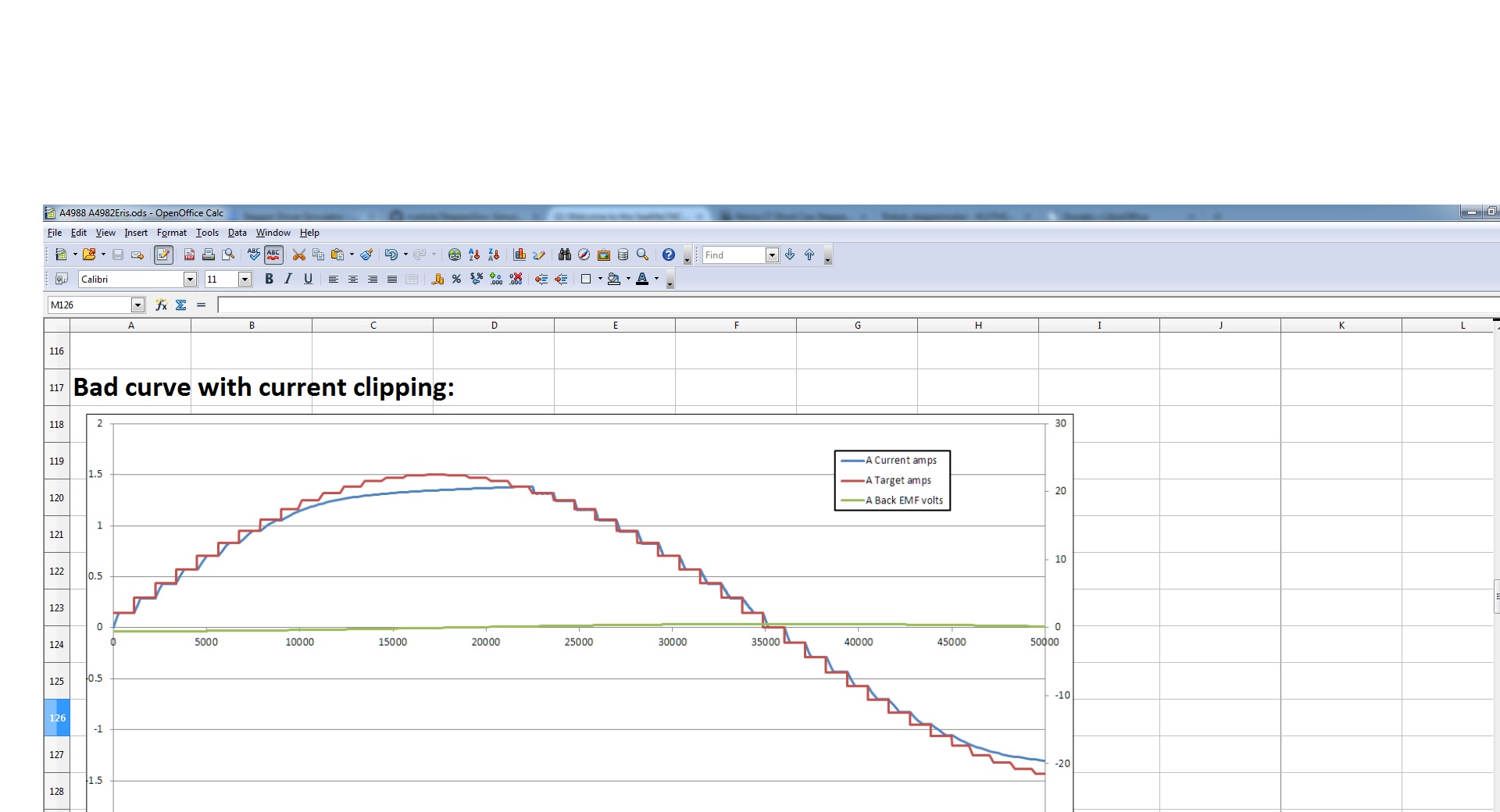Open the Format menu

pos(171,233)
